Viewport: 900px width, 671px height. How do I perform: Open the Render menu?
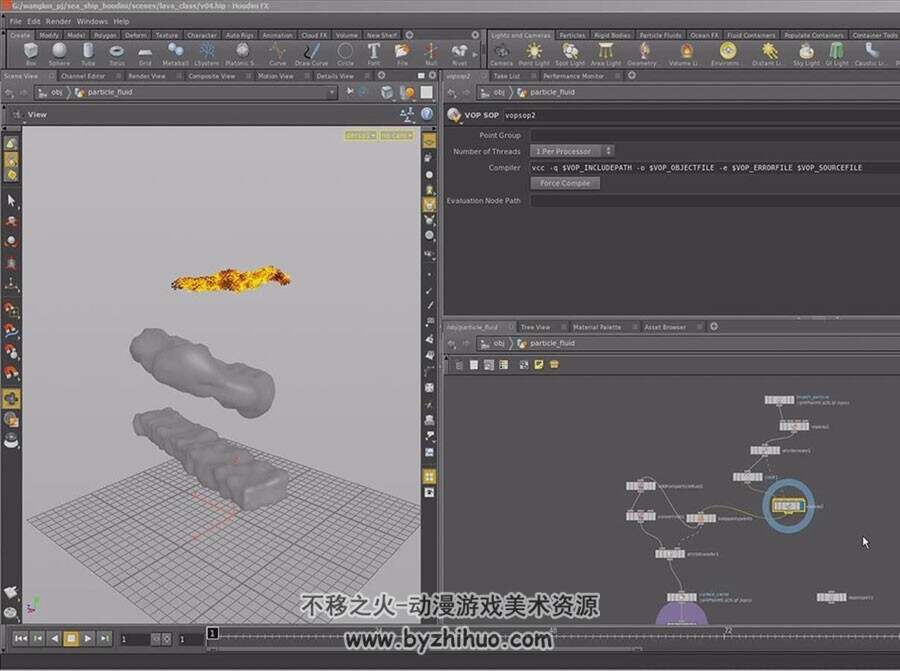click(x=58, y=21)
